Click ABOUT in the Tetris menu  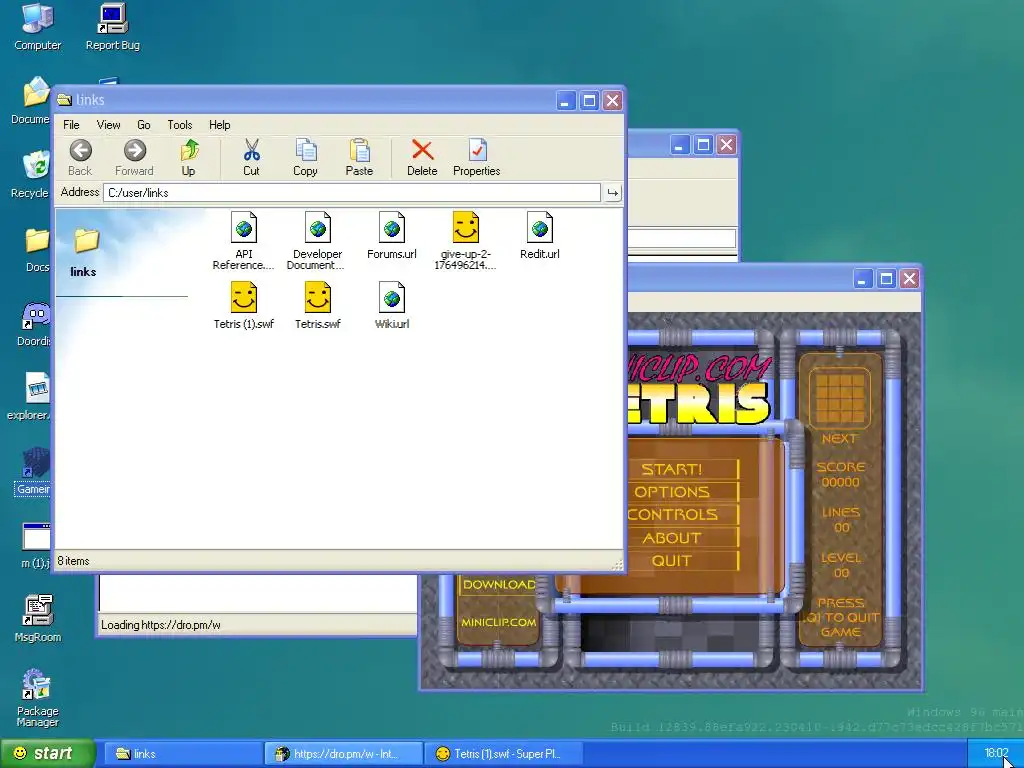[672, 538]
